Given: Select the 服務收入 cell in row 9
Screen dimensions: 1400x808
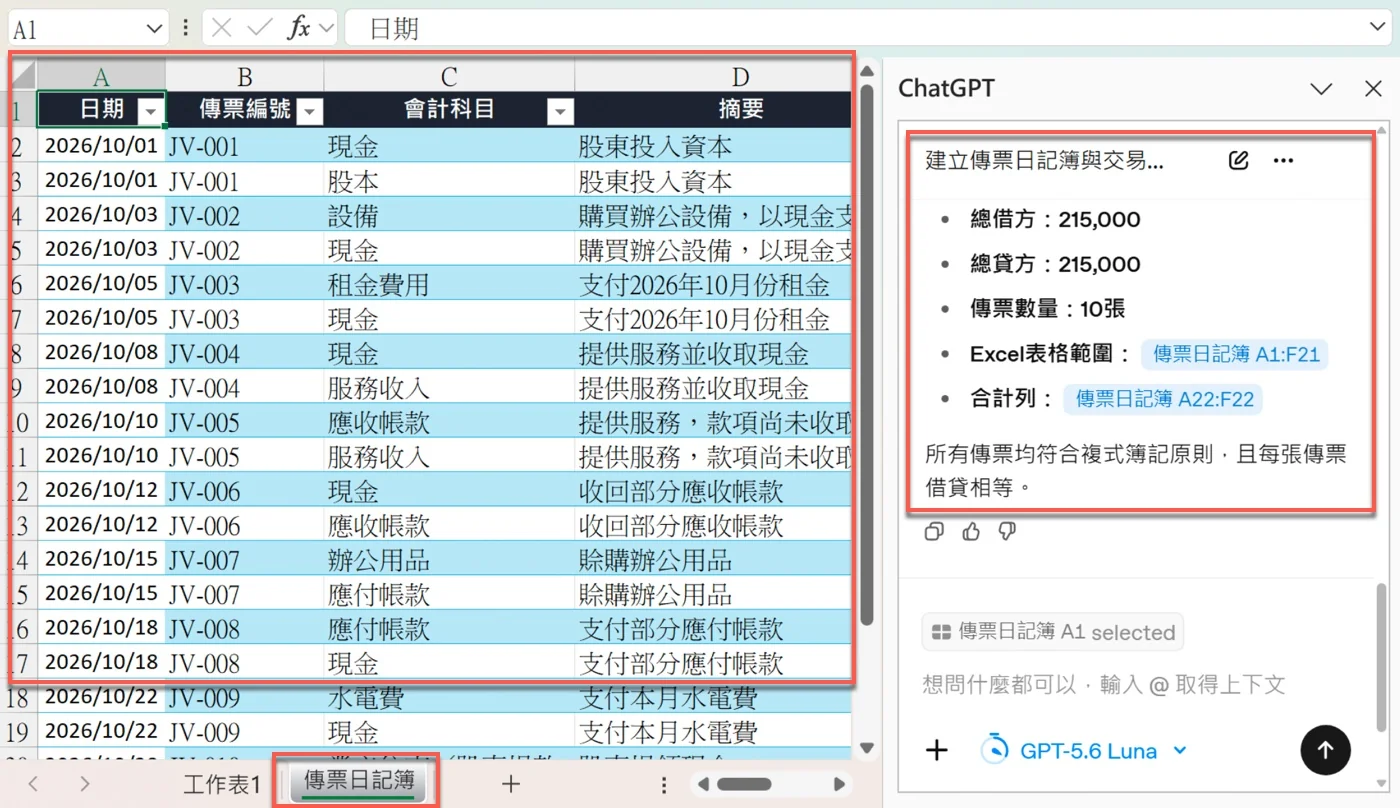Looking at the screenshot, I should [449, 387].
